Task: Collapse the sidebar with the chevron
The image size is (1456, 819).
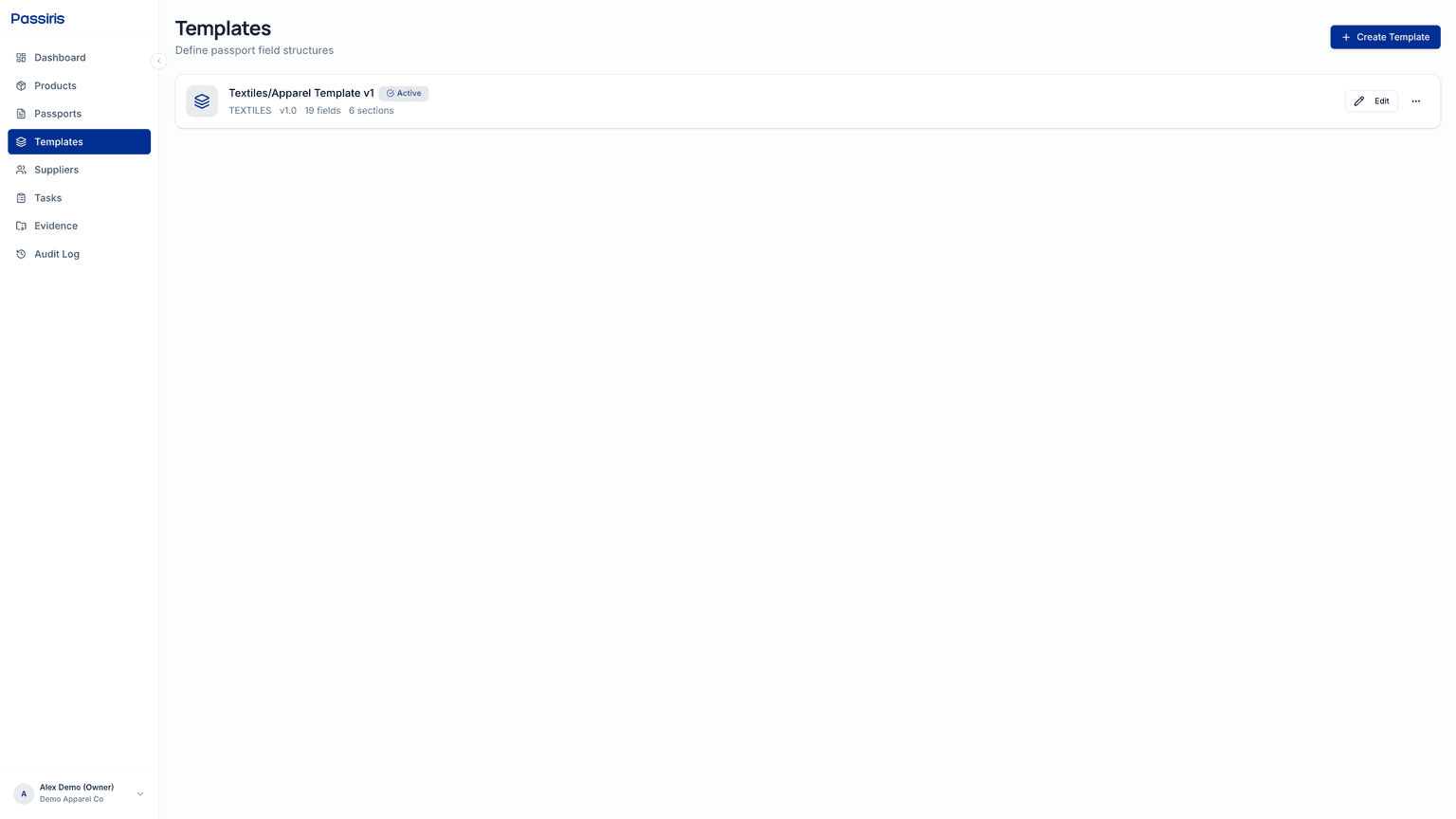Action: [158, 60]
